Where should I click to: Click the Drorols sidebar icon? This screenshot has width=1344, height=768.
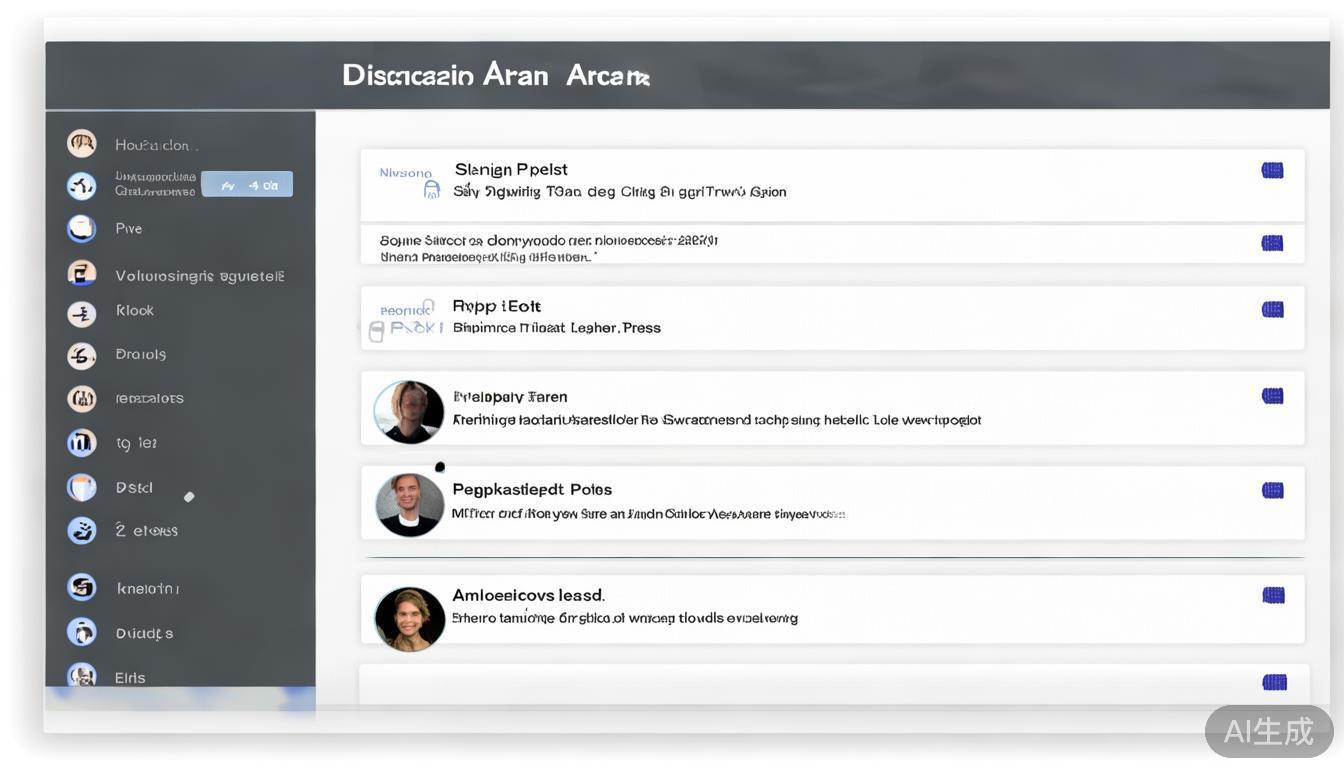tap(81, 356)
